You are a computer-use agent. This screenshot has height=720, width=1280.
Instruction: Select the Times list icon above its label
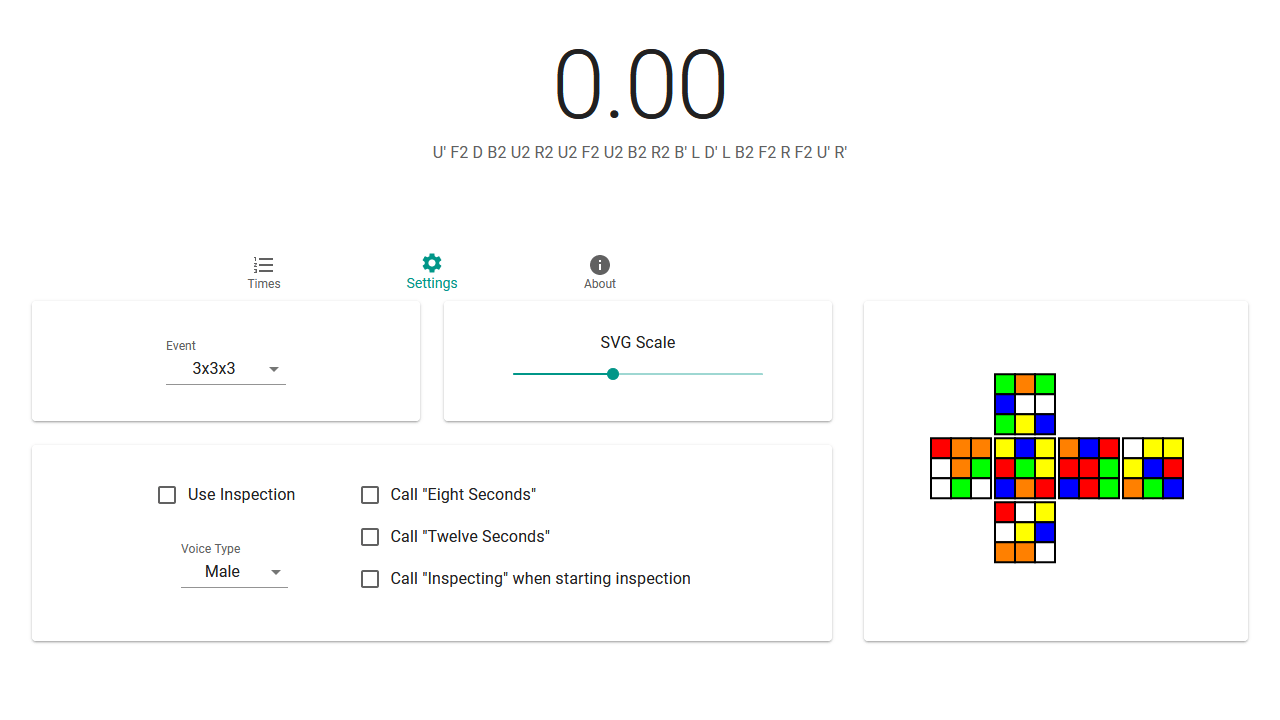click(x=263, y=265)
